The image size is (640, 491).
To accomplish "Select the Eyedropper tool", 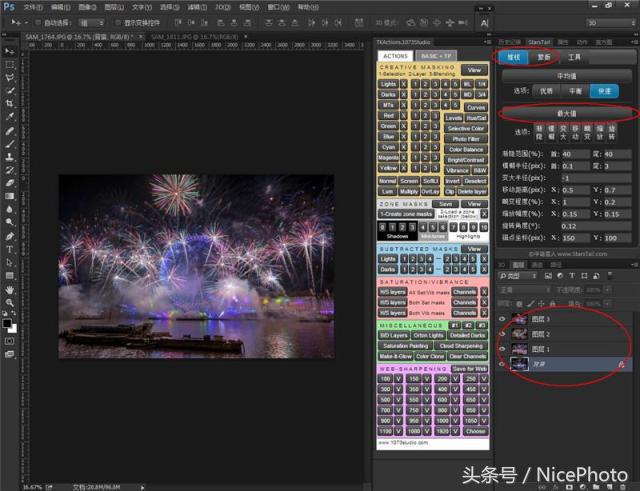I will click(9, 117).
